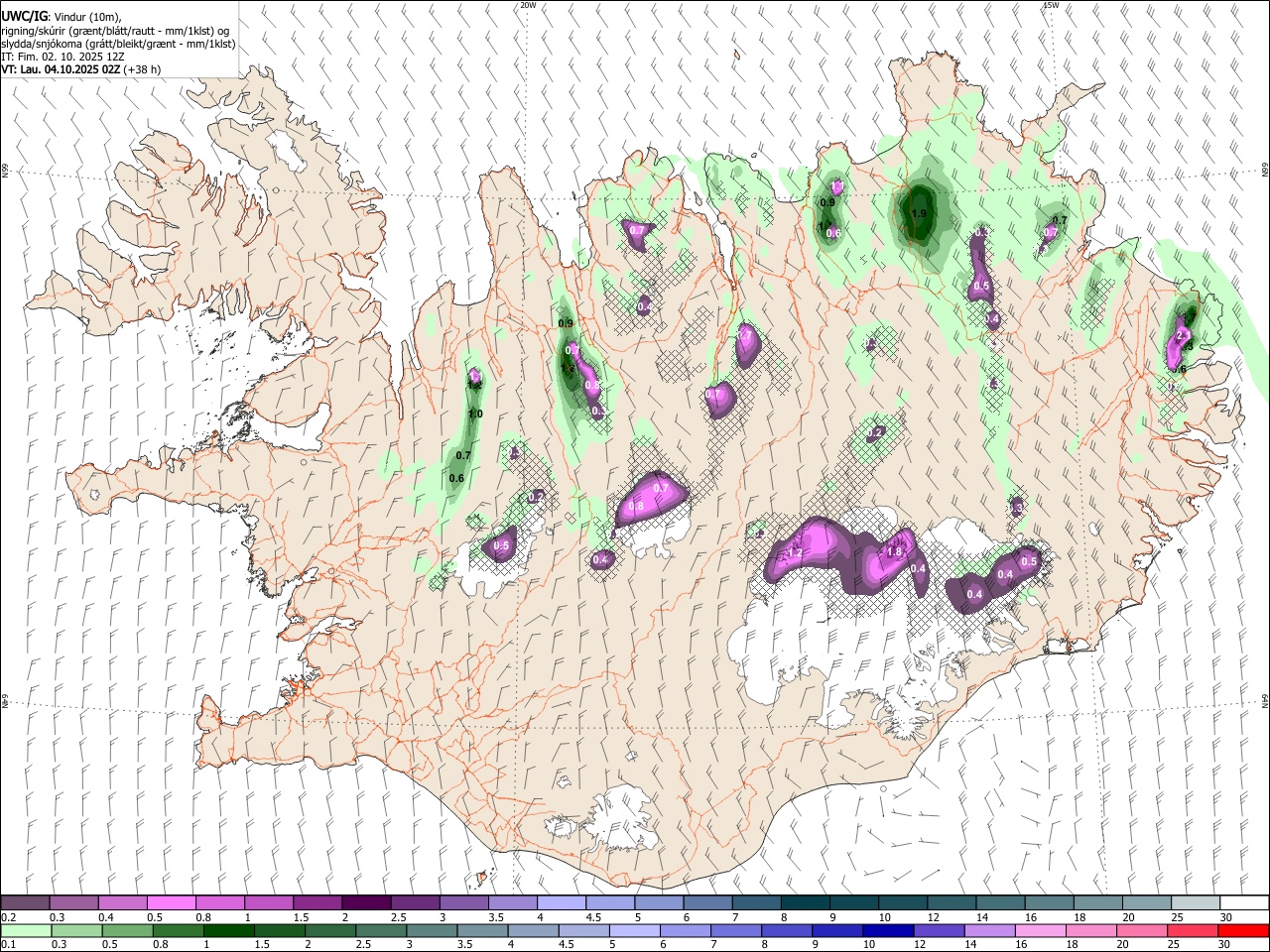Click the pale grey snow swatch between 25 and 30

point(1195,903)
